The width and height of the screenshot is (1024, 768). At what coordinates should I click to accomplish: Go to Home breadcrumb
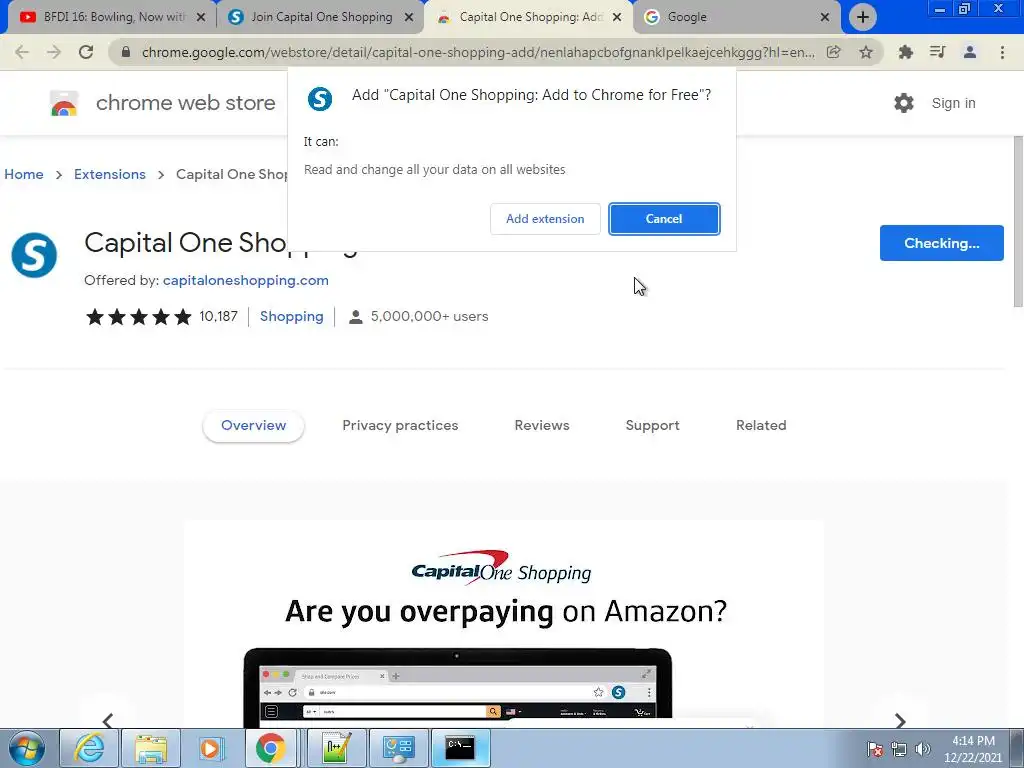coord(24,174)
